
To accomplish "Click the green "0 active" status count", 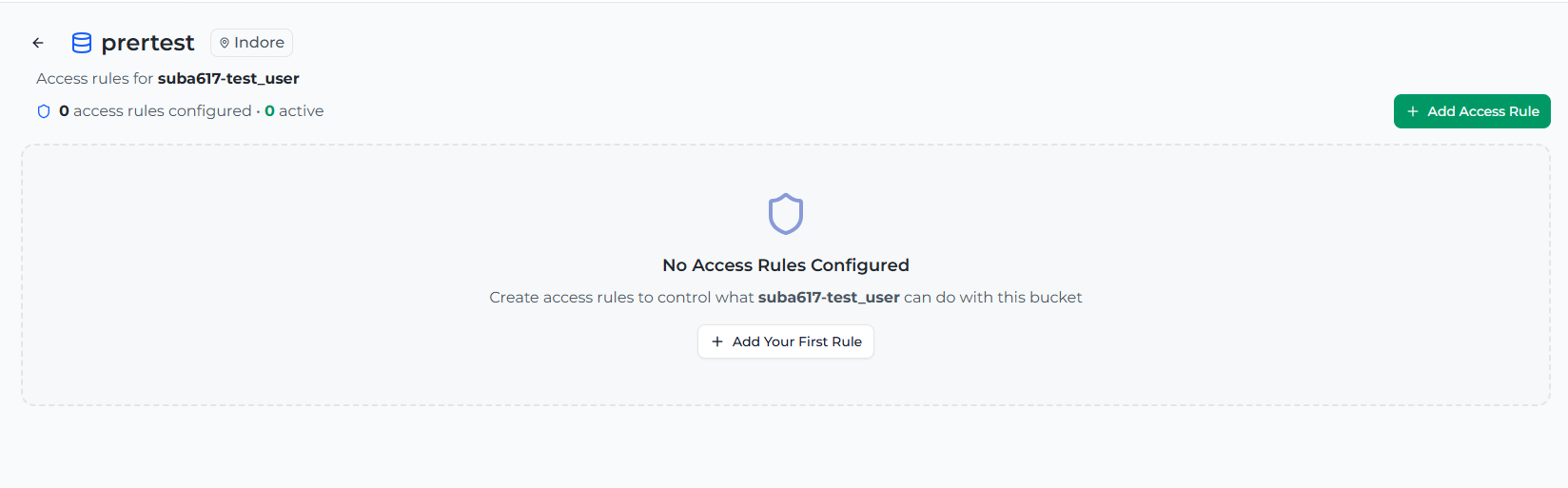I will pos(270,111).
